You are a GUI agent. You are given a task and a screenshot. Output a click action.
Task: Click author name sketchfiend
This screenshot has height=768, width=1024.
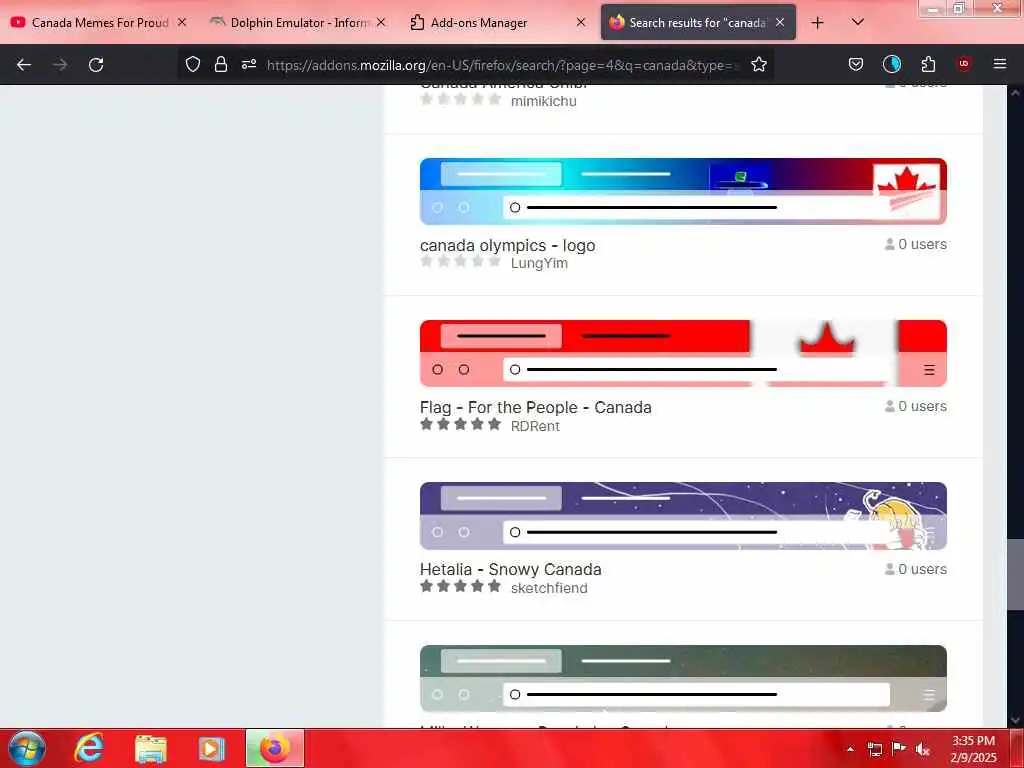[549, 588]
